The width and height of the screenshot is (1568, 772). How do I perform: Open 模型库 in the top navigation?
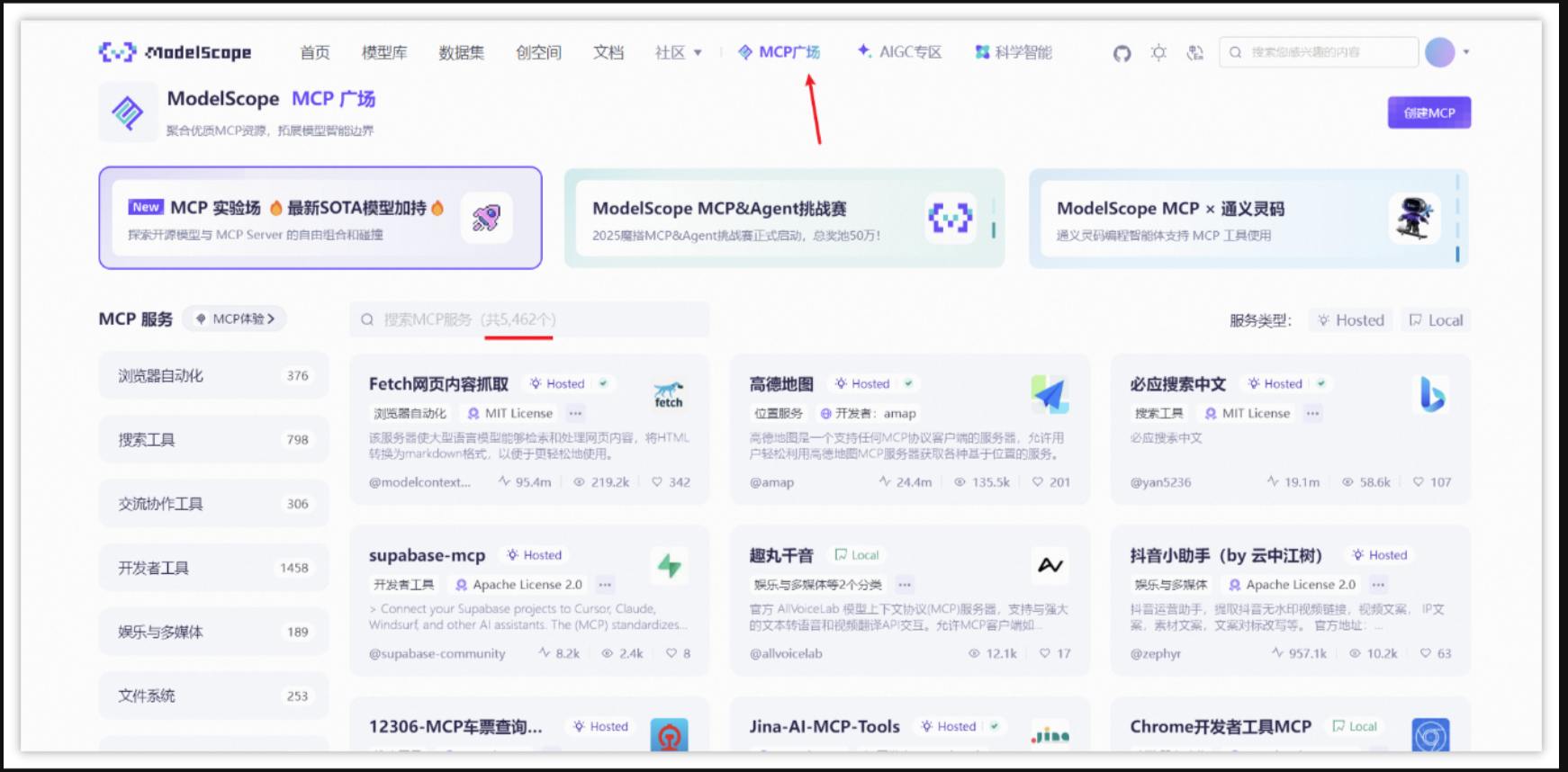point(384,52)
